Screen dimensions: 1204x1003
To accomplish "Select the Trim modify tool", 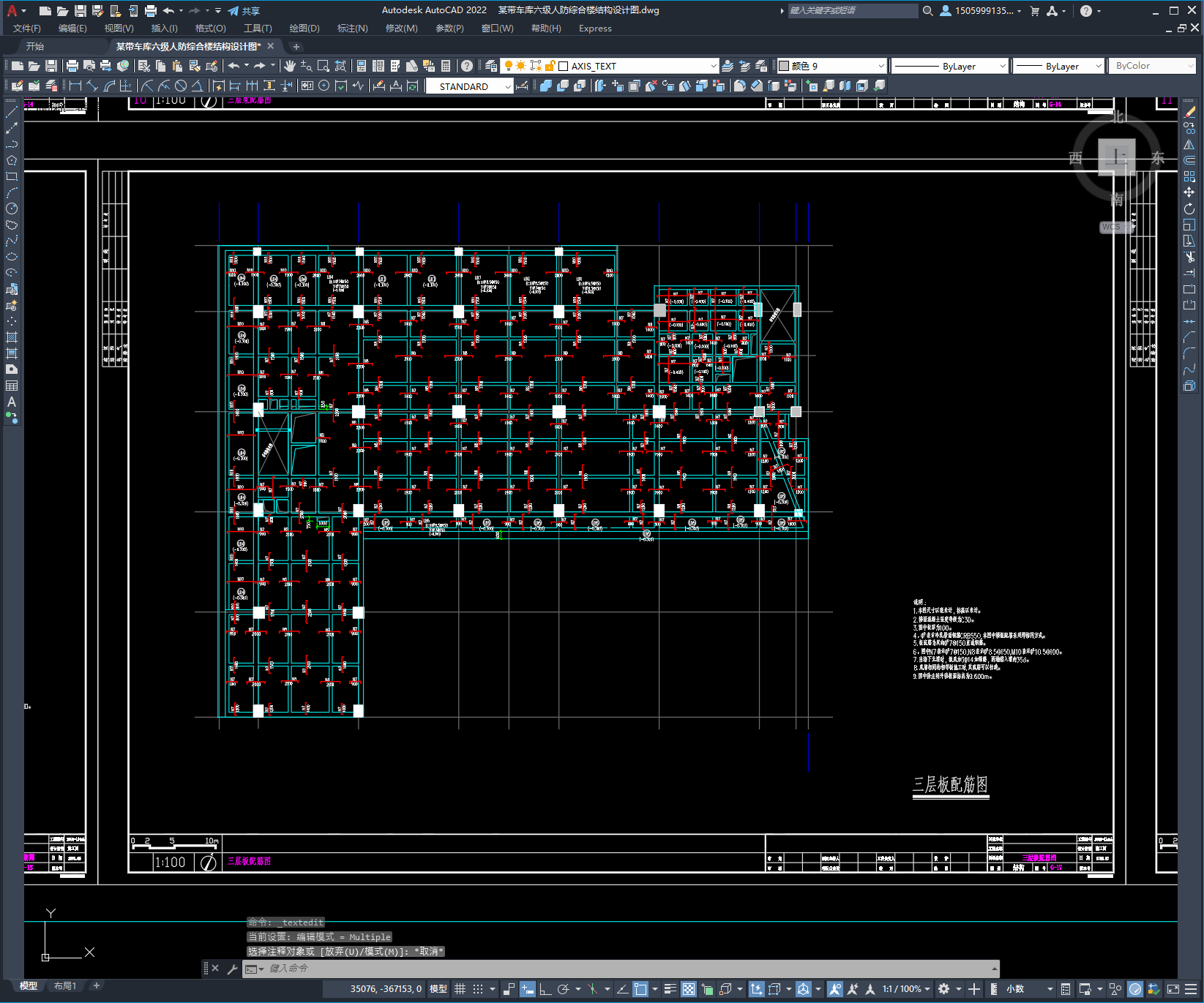I will click(x=1189, y=257).
